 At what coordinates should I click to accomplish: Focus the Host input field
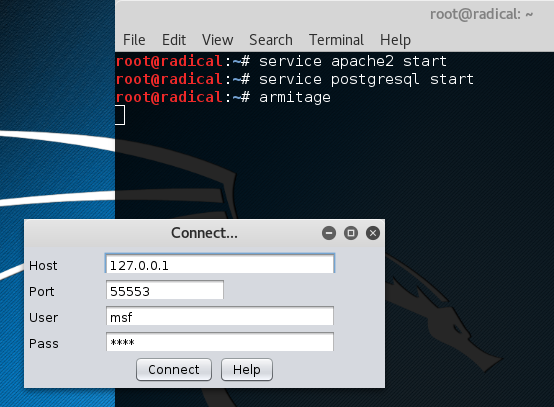(x=220, y=264)
